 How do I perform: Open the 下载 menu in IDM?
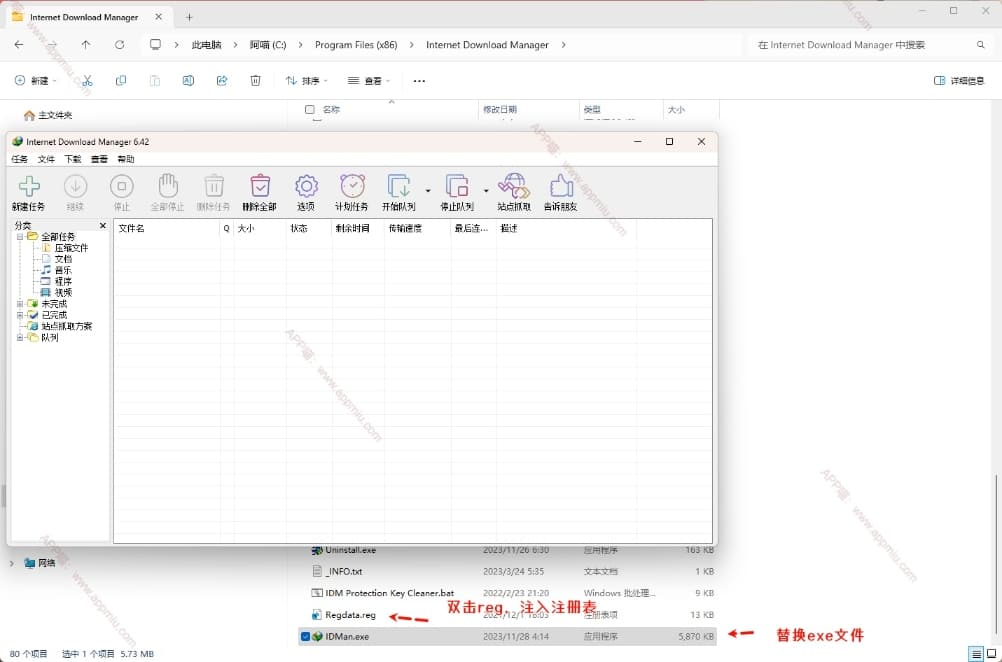point(73,159)
